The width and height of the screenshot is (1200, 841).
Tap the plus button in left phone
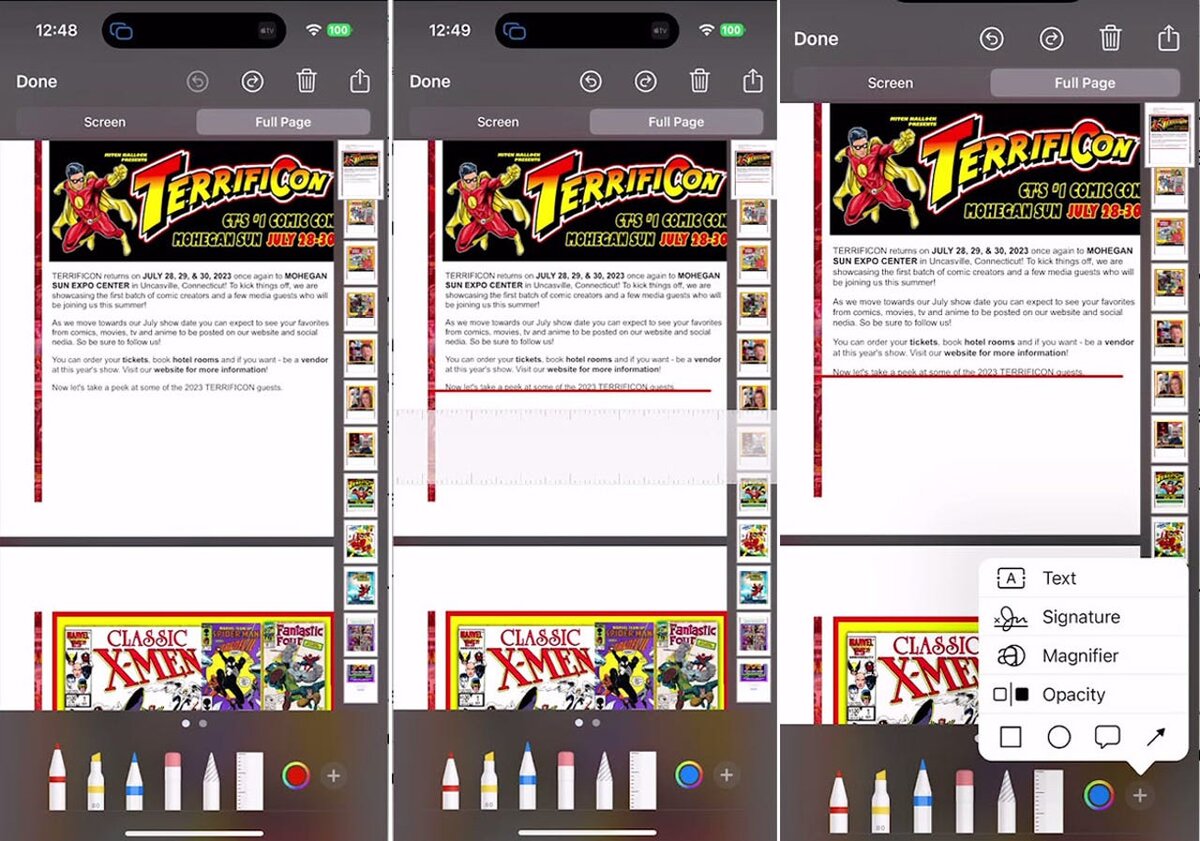pos(334,775)
